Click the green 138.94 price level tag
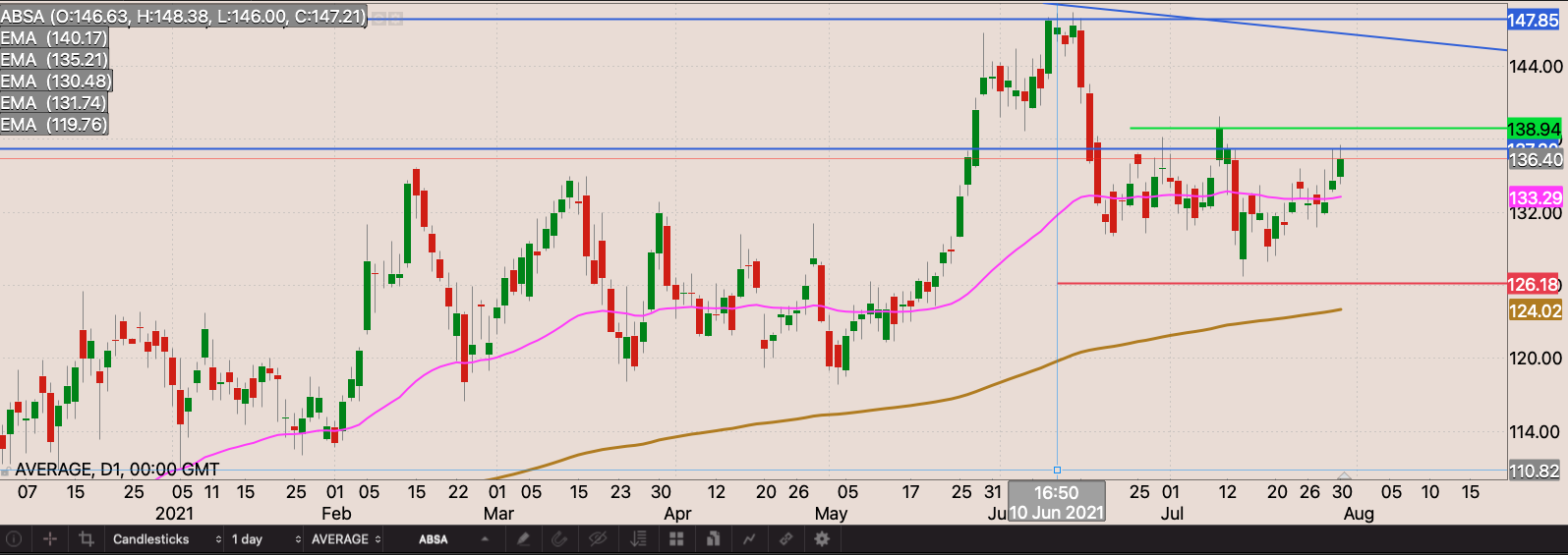Image resolution: width=1568 pixels, height=555 pixels. point(1534,129)
